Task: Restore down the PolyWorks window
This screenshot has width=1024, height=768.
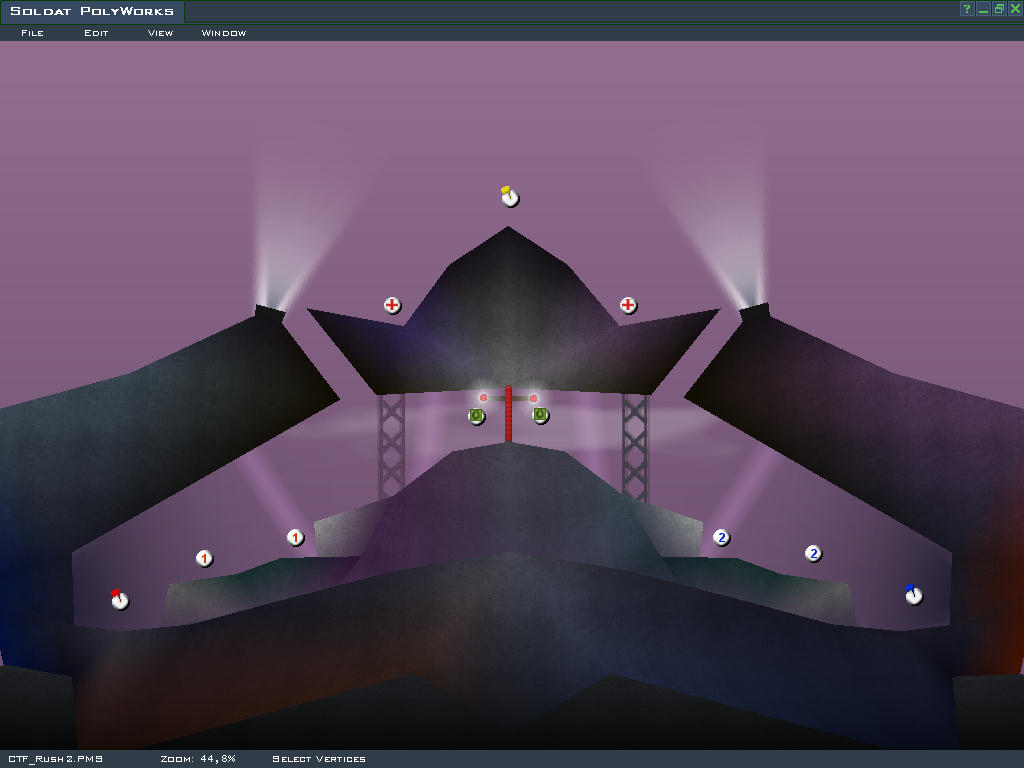Action: 999,9
